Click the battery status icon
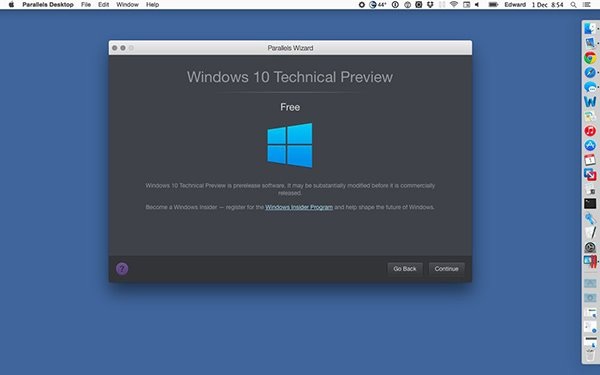Screen dimensions: 600x375 point(493,5)
